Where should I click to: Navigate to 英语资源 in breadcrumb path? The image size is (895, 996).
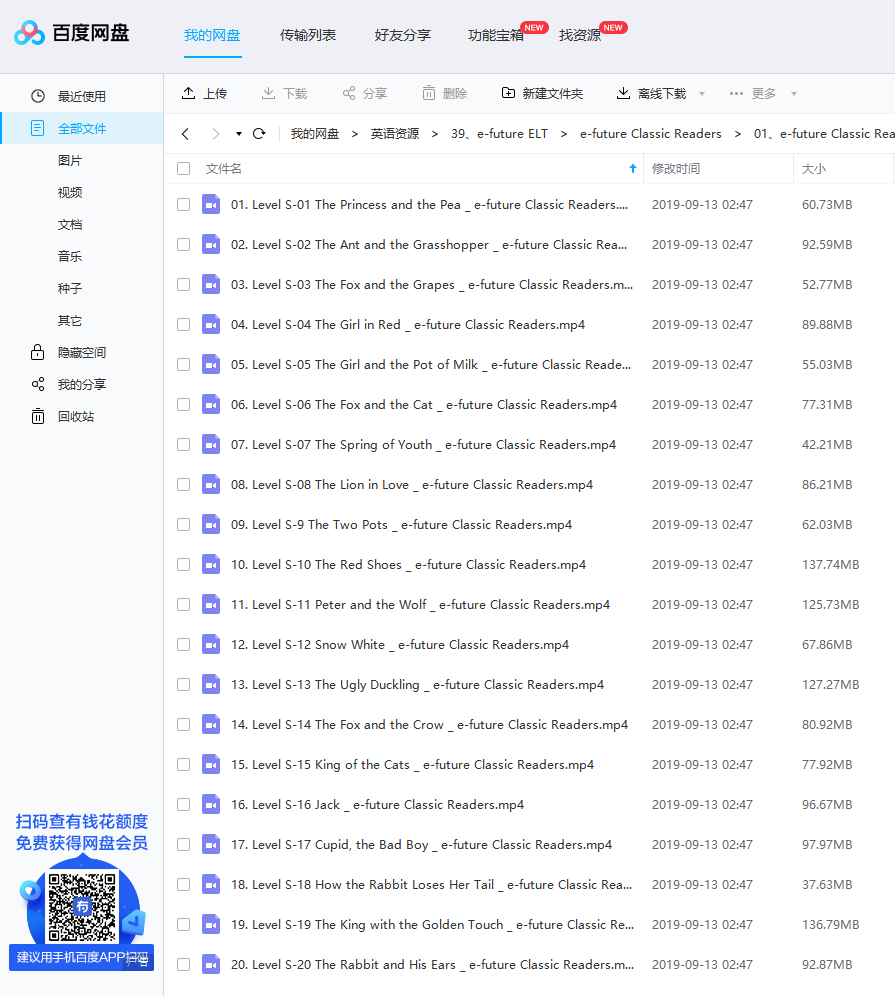tap(395, 134)
